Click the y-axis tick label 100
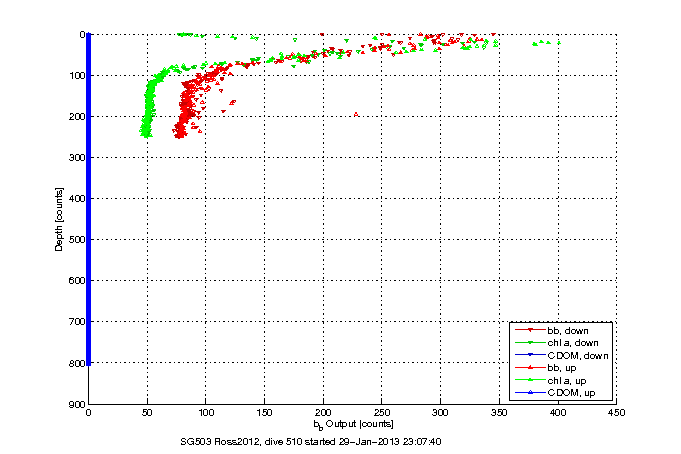 (x=76, y=76)
